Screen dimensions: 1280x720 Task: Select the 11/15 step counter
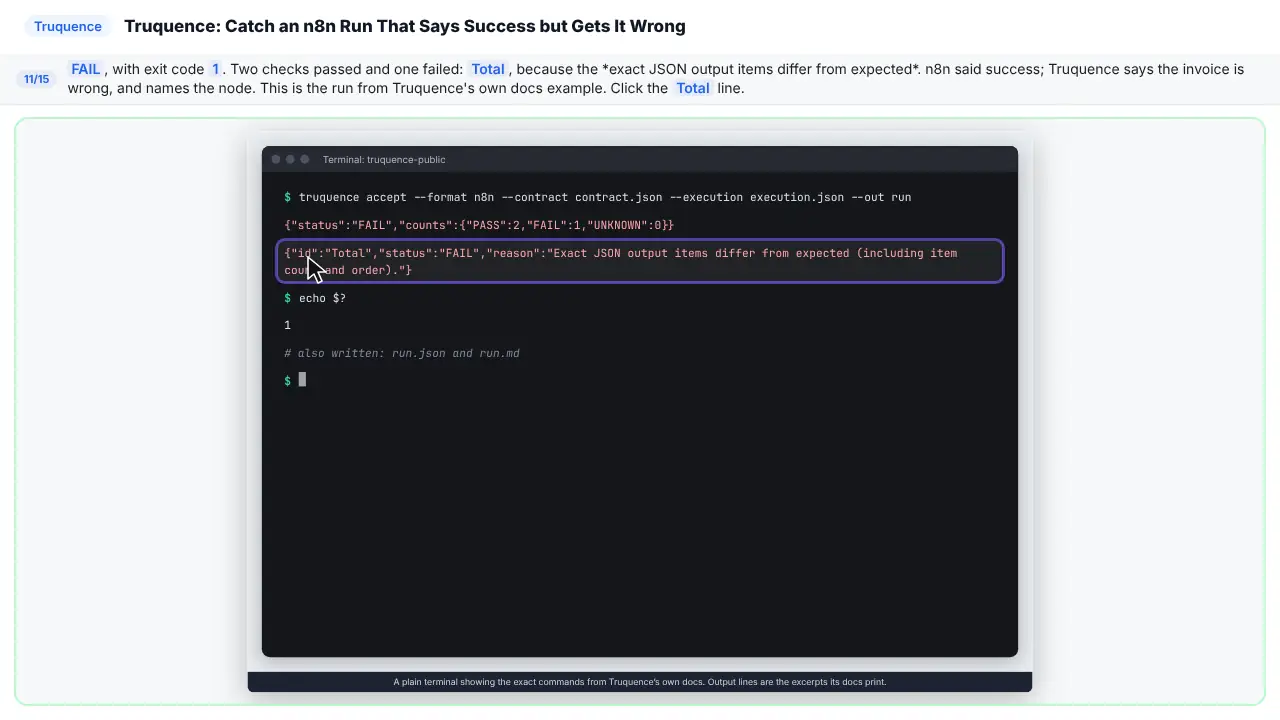click(36, 79)
